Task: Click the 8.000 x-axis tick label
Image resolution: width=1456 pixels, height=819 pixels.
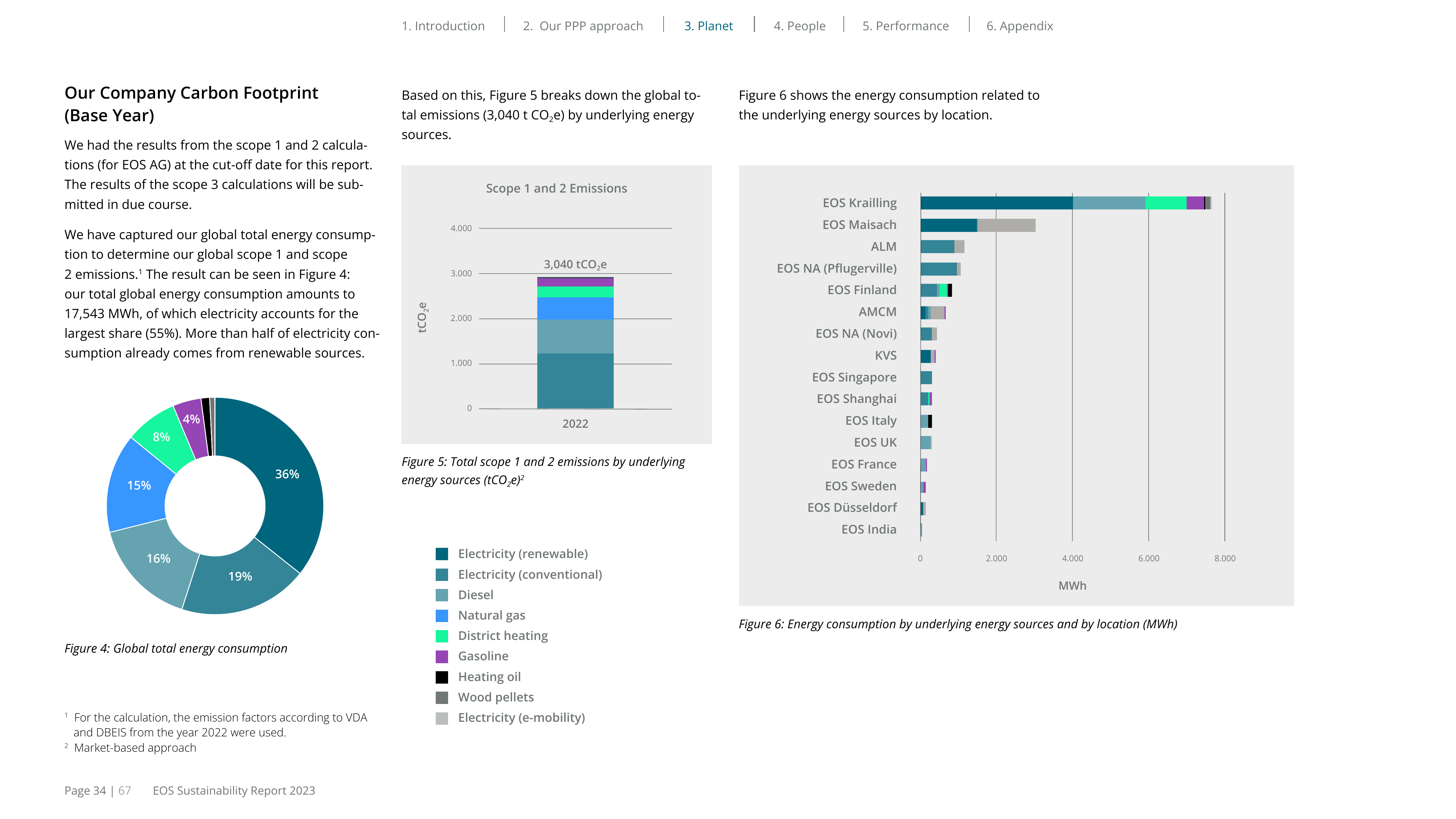Action: 1225,558
